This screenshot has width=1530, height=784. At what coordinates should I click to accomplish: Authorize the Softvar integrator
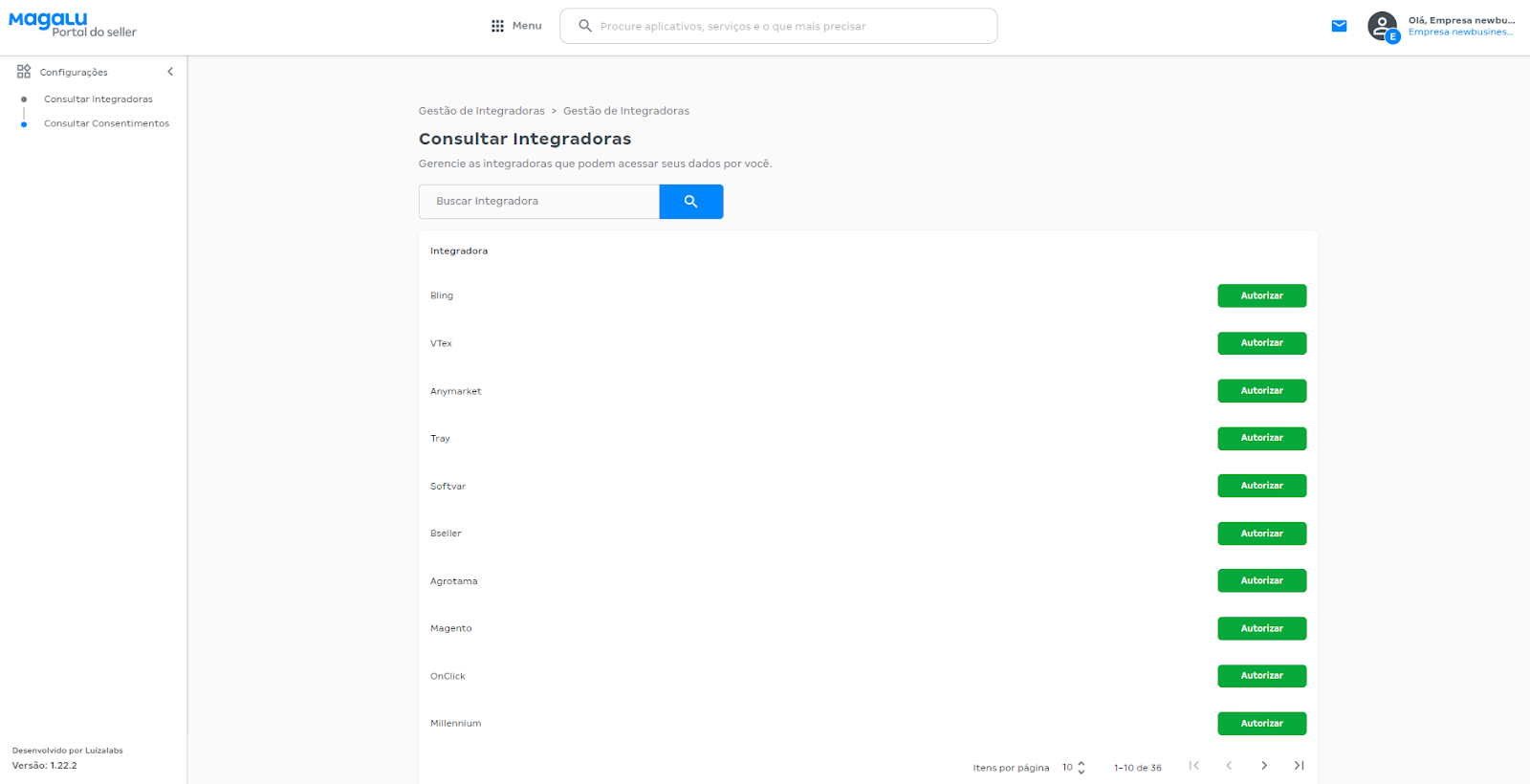point(1262,486)
